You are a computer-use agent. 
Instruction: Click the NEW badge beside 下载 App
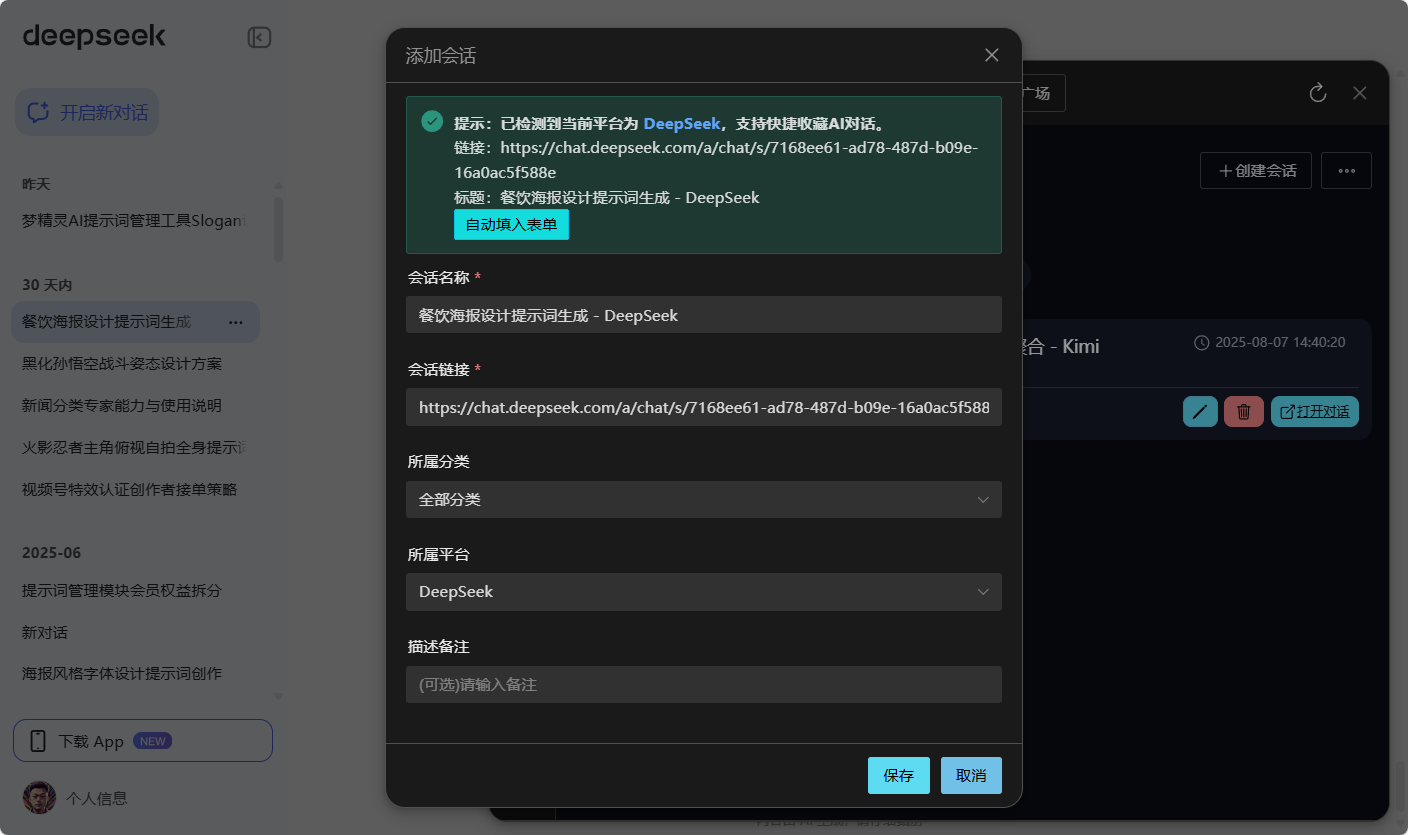coord(153,741)
